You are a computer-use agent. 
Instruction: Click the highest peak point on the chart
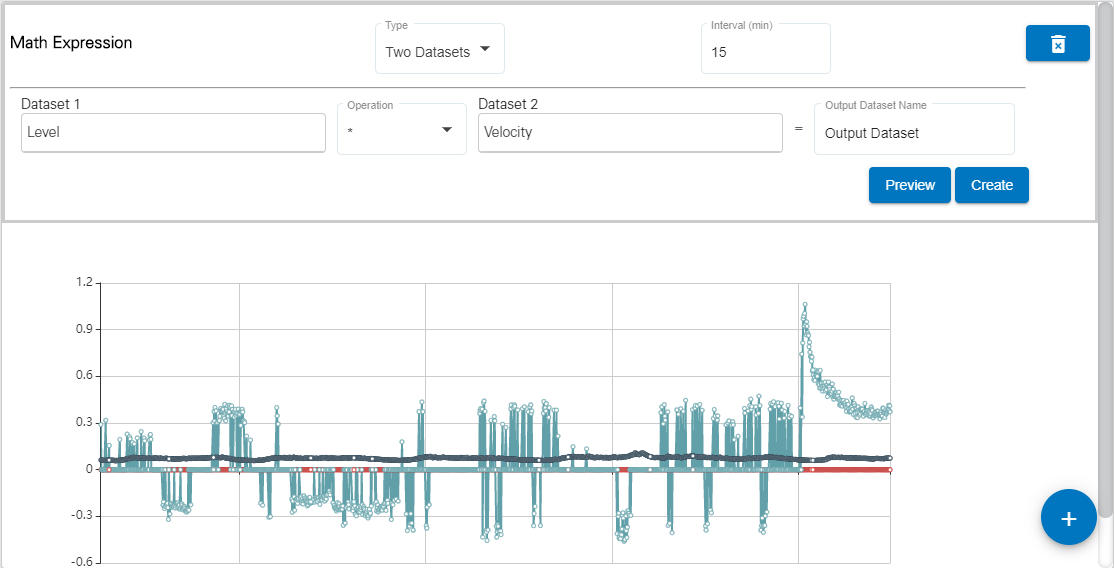805,305
